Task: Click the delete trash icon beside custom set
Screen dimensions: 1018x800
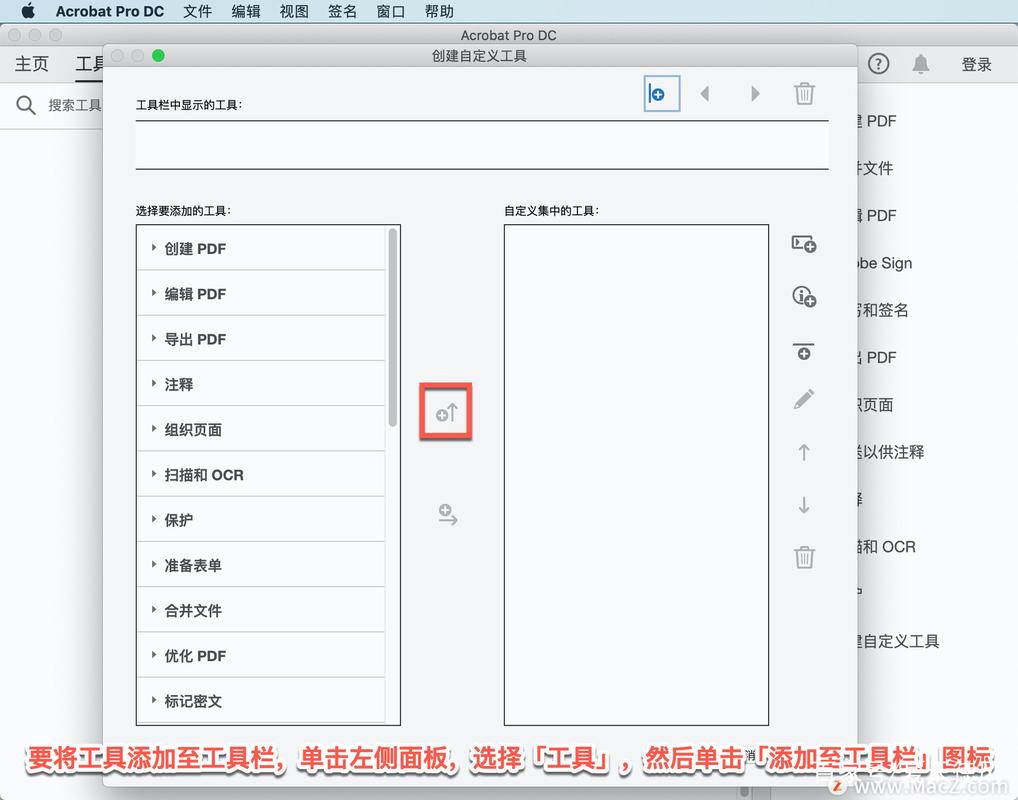Action: (x=803, y=557)
